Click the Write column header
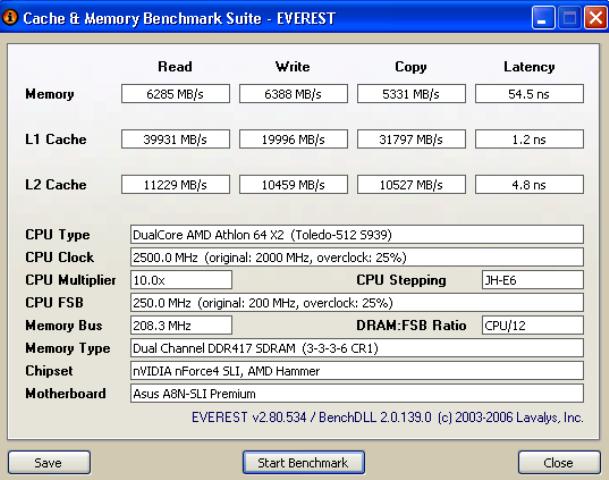609x480 pixels. point(293,66)
